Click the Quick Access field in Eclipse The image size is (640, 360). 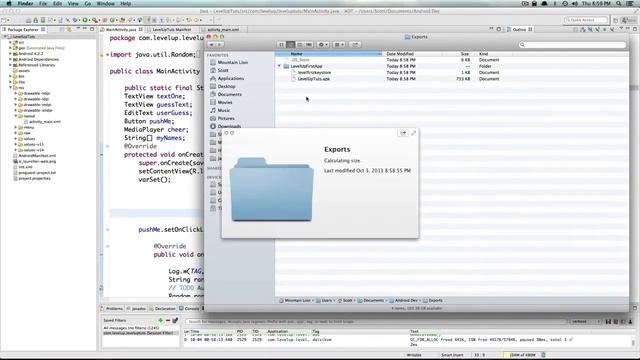point(586,20)
